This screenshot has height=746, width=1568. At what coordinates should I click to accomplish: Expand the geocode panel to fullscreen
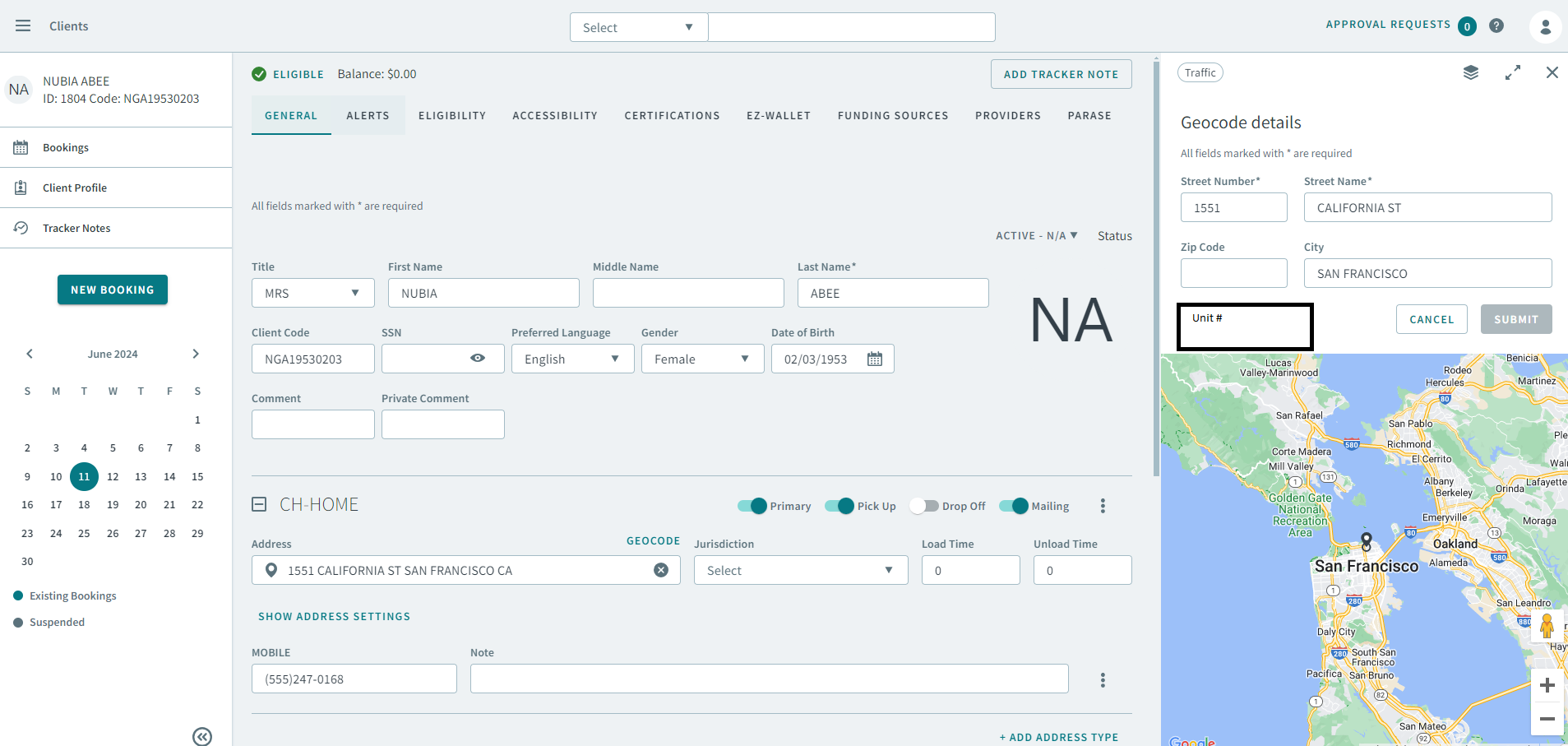point(1513,72)
